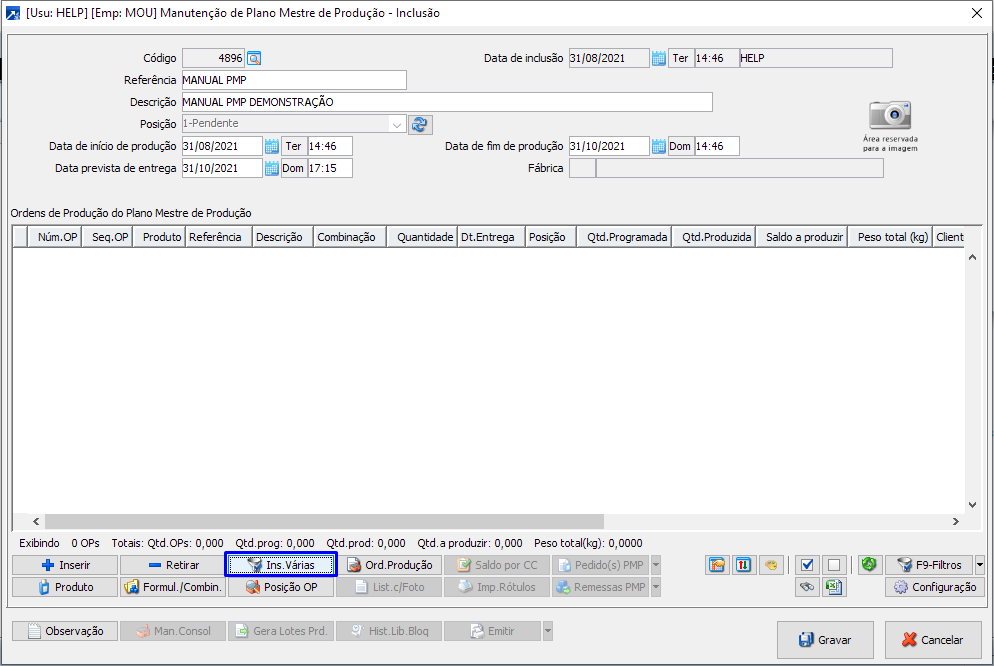Click the Ord.Produção button

point(389,565)
